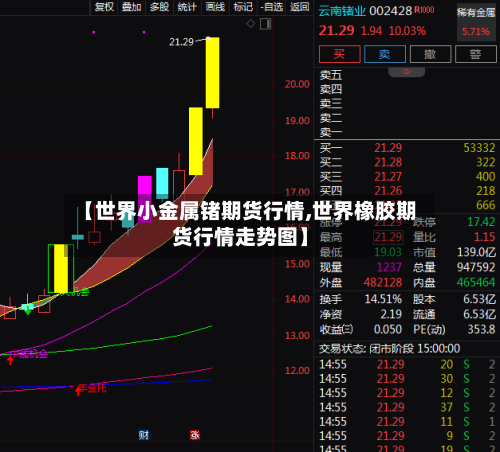Select the 多股 multi-stock view
The height and width of the screenshot is (452, 500).
click(159, 7)
